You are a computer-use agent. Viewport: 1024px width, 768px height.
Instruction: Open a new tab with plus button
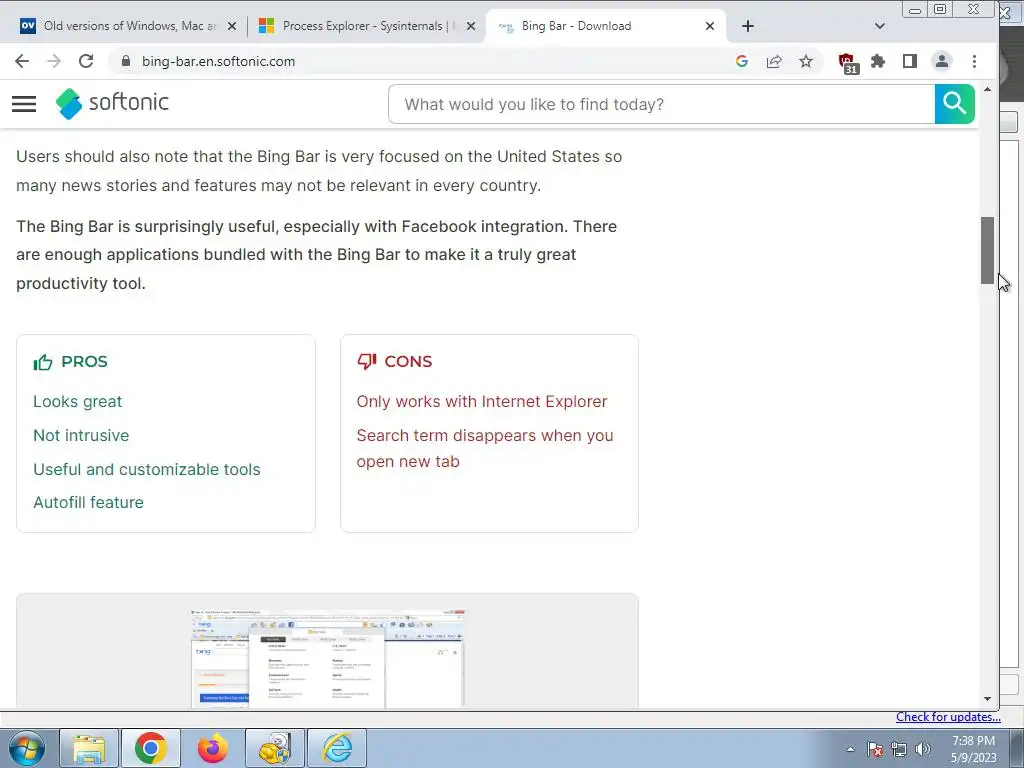[x=748, y=26]
